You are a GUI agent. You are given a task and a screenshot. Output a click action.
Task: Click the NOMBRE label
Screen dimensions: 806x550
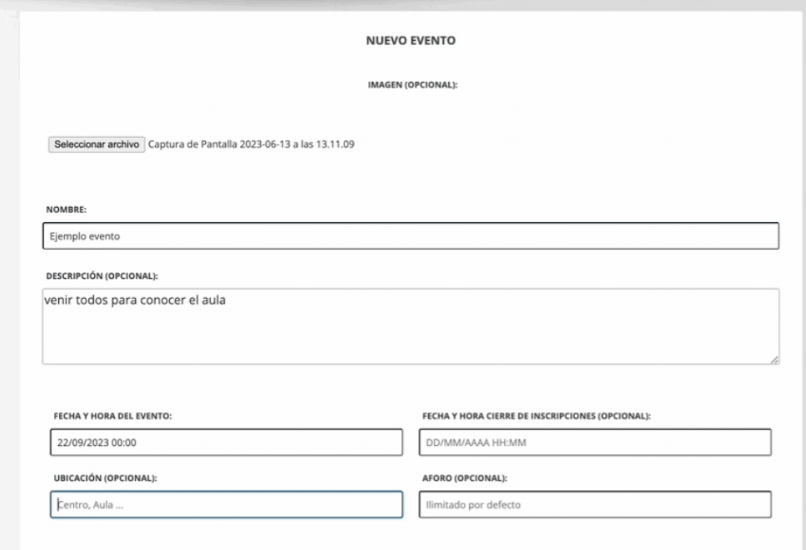66,210
